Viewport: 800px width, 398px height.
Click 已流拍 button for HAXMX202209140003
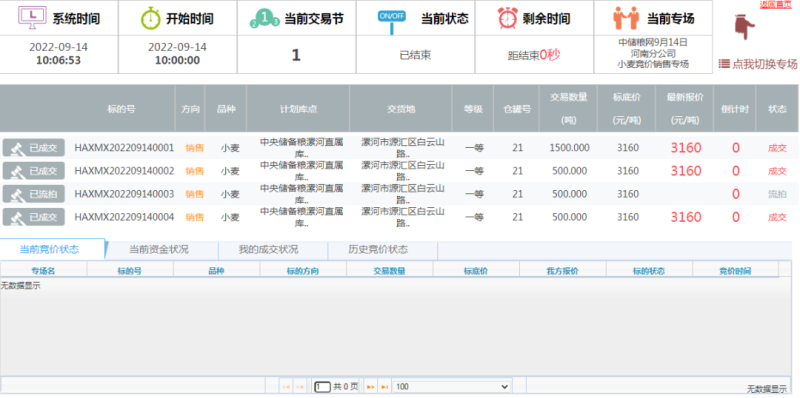tap(34, 194)
